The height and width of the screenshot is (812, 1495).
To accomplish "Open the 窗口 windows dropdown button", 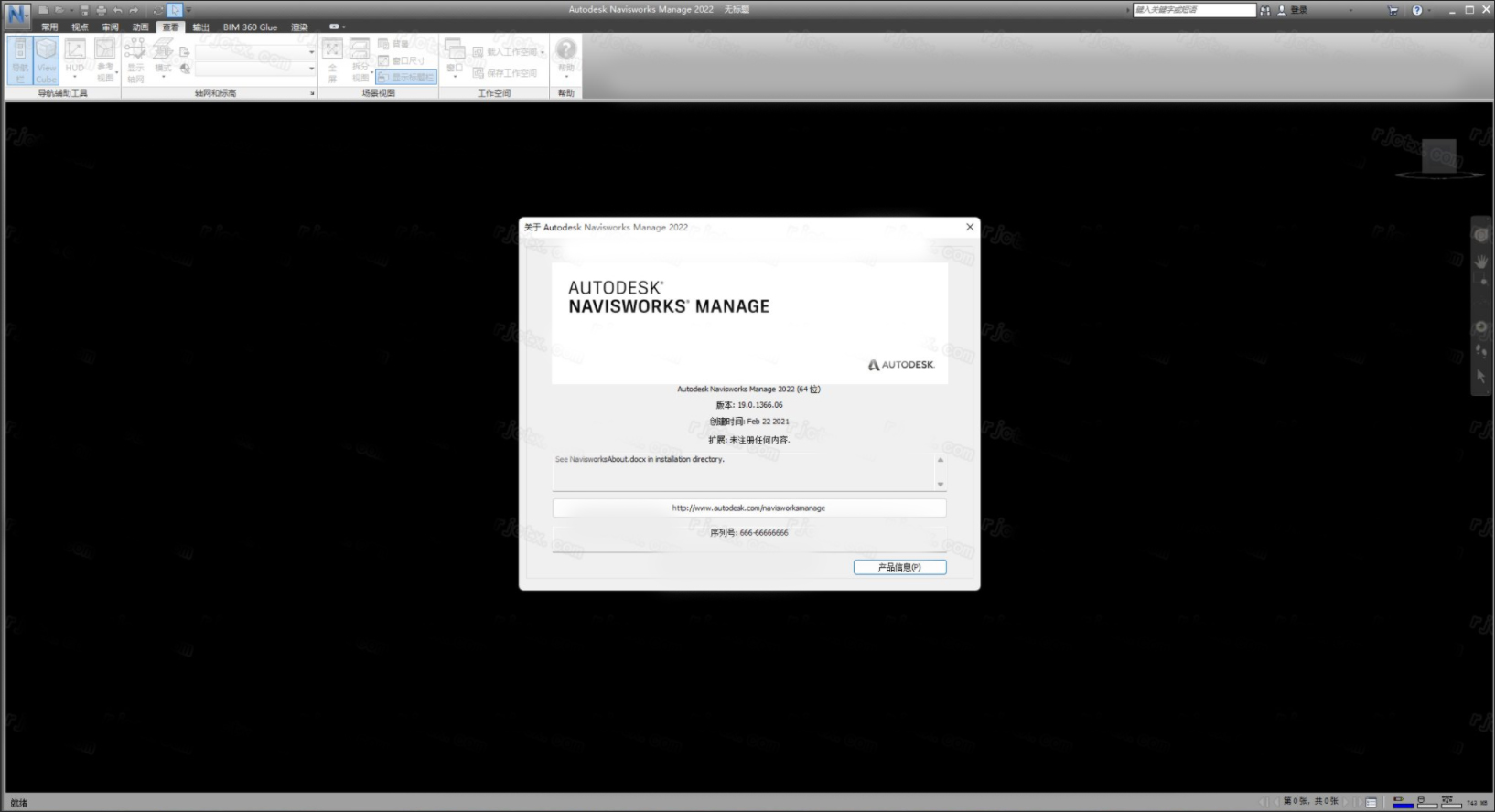I will click(x=455, y=60).
